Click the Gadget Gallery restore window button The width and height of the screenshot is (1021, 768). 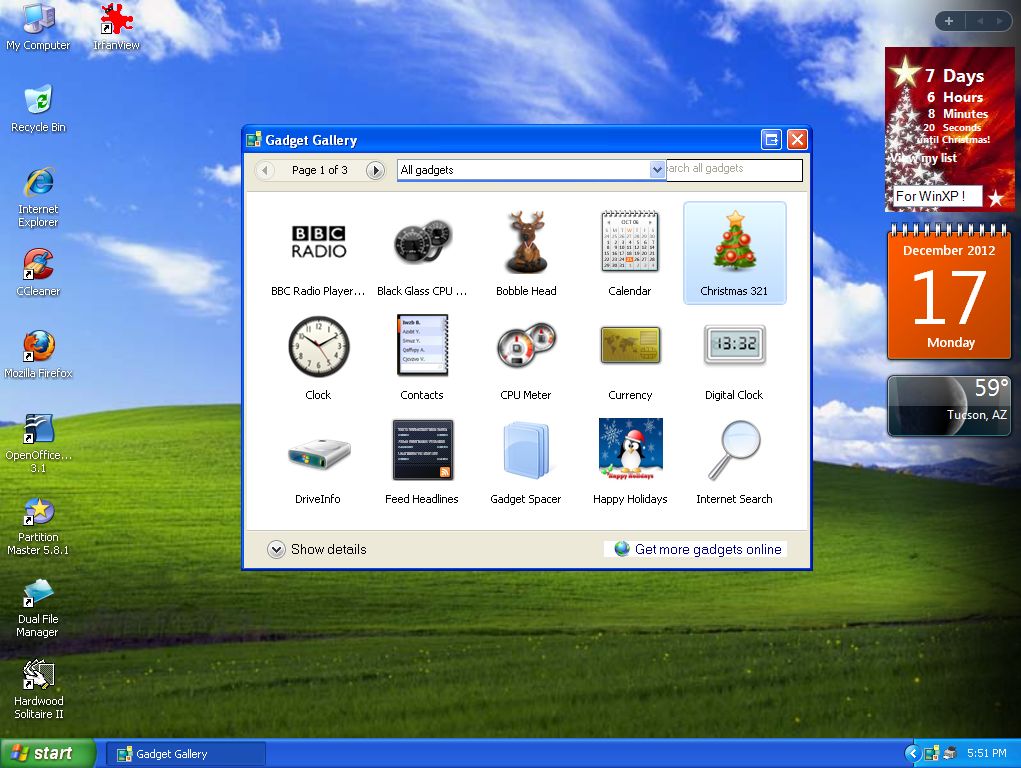click(x=771, y=140)
